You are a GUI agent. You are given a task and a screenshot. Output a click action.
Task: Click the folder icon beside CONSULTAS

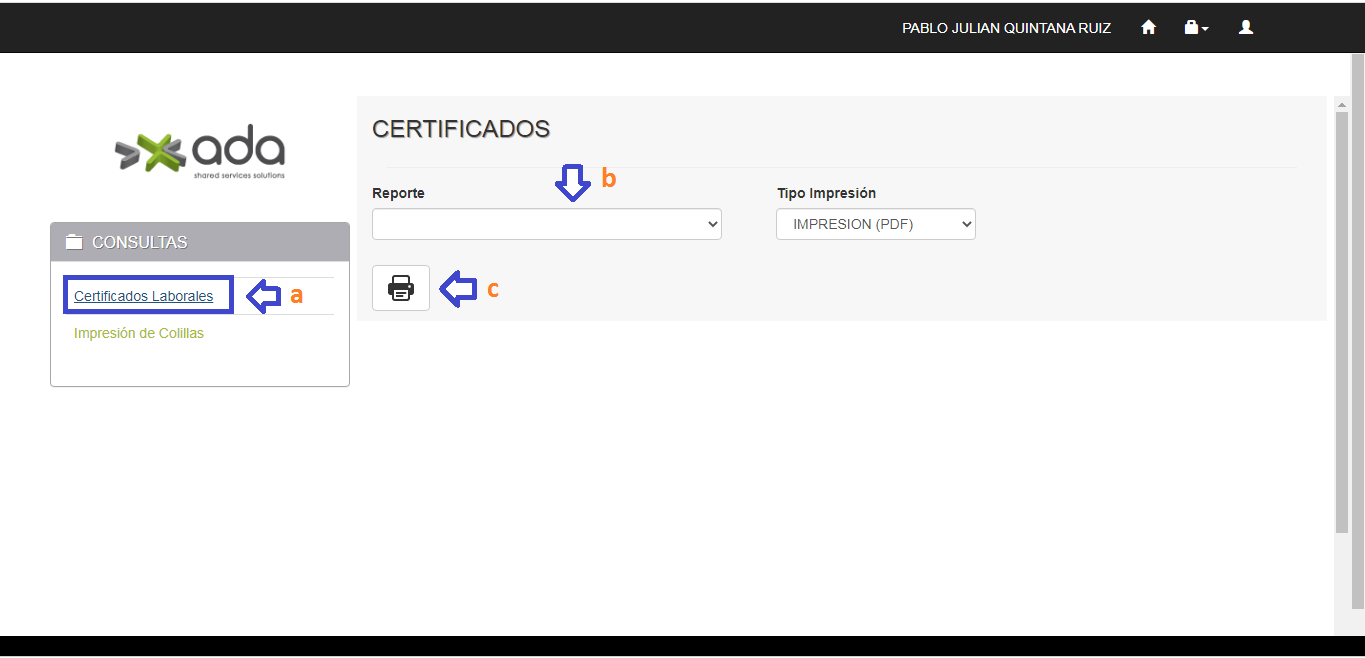pyautogui.click(x=74, y=242)
